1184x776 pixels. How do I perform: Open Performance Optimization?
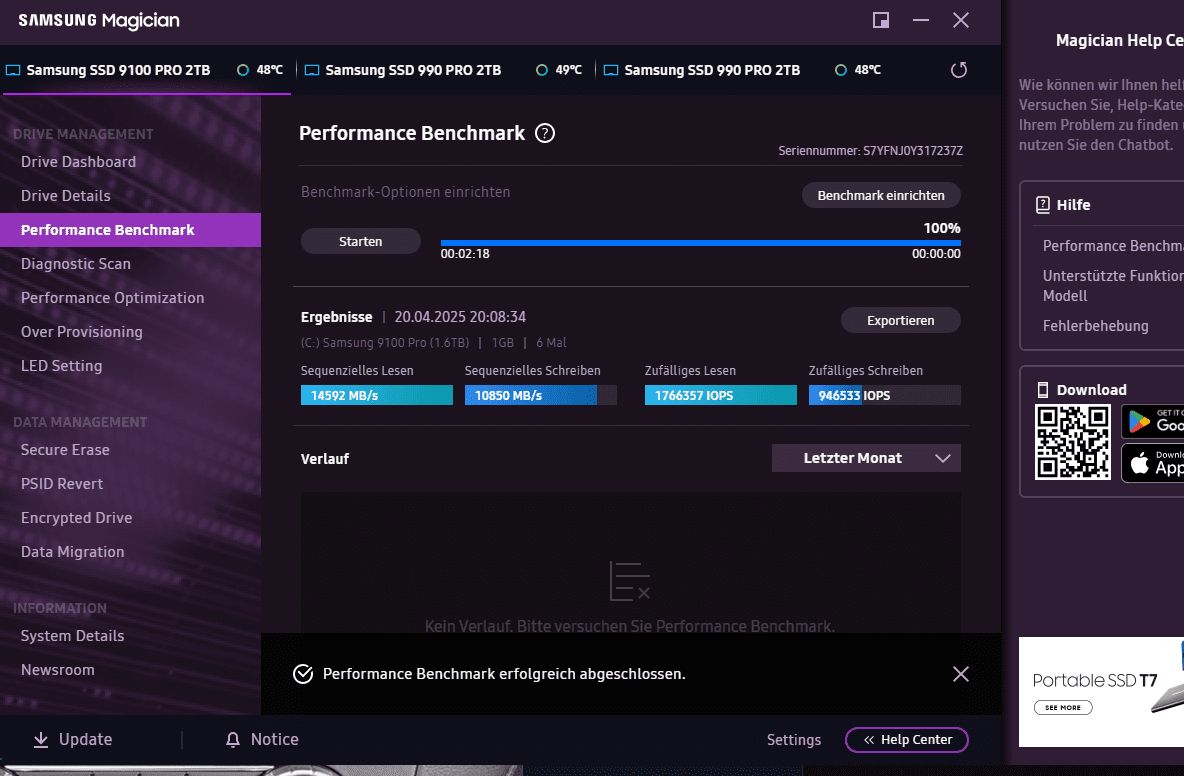click(113, 297)
